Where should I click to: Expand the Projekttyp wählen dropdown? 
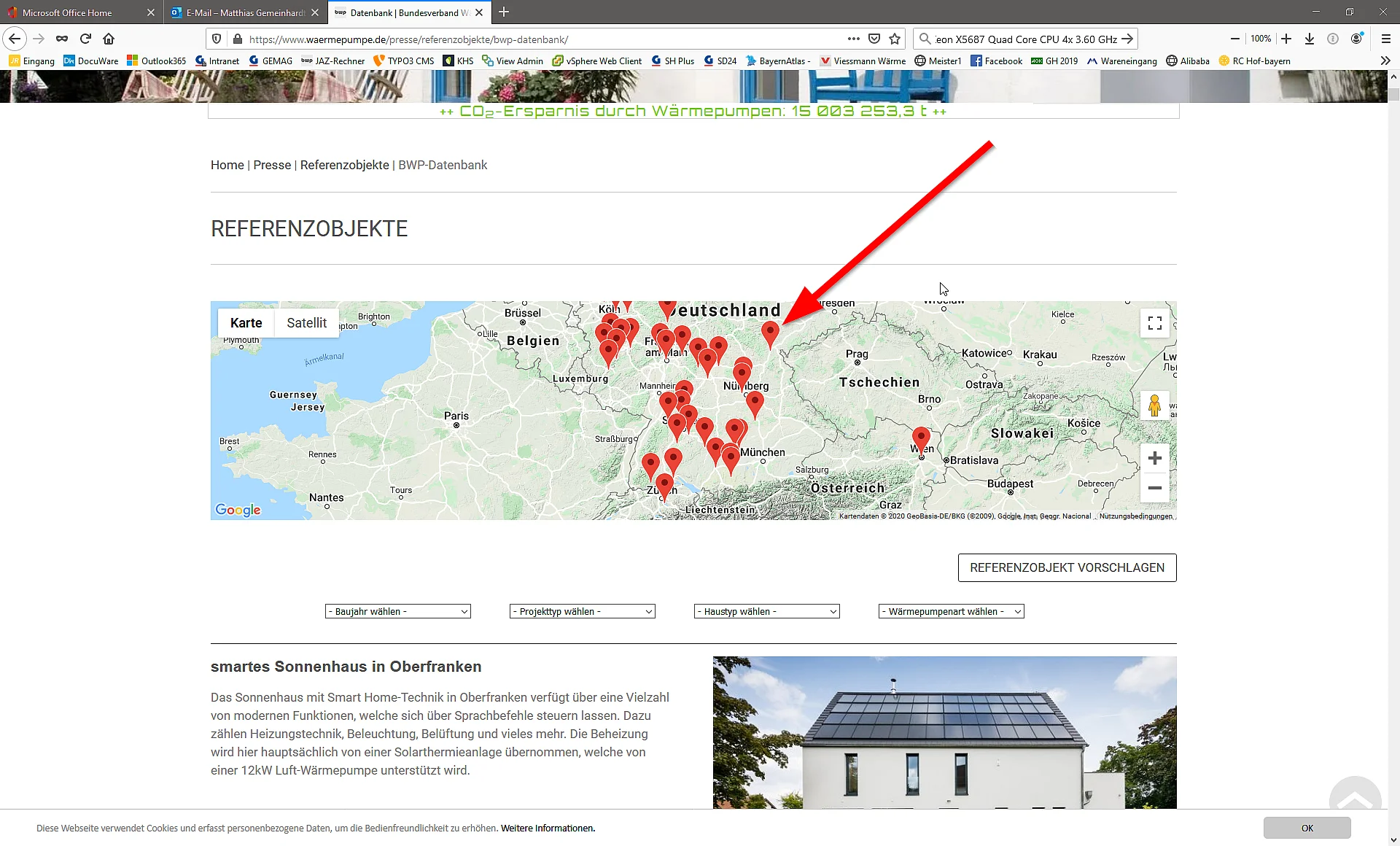582,611
